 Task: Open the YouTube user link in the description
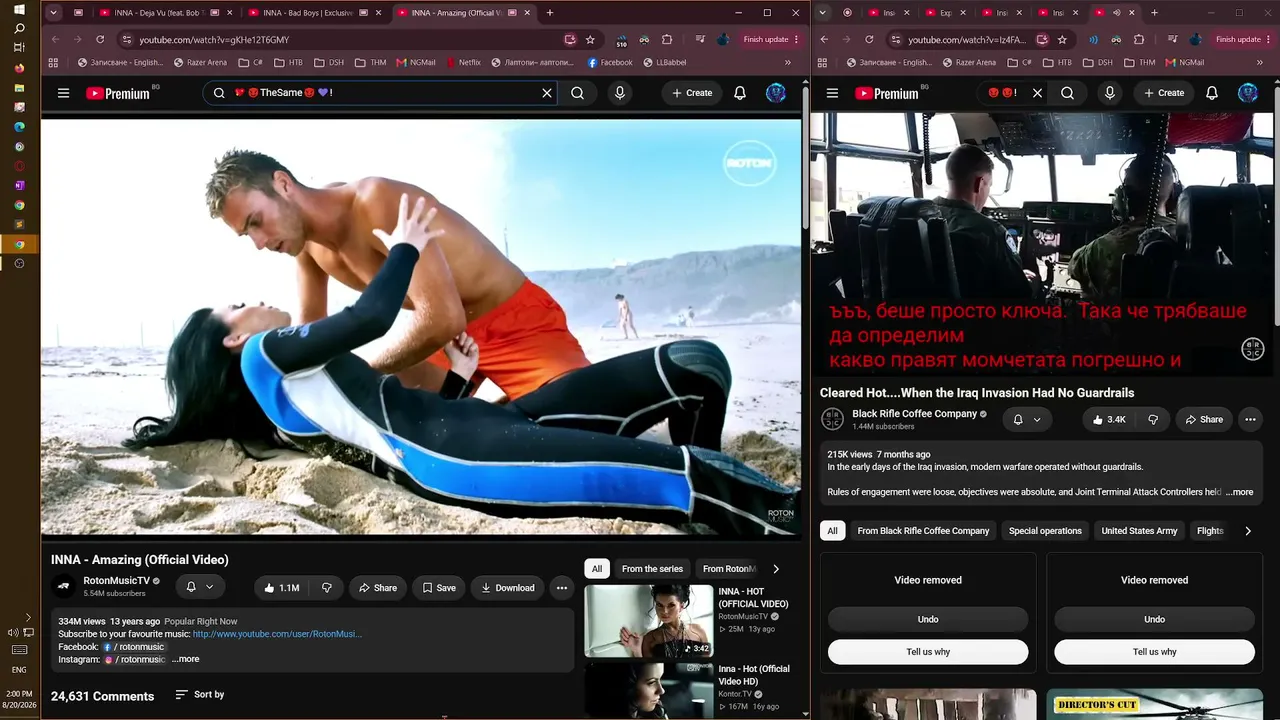[277, 634]
